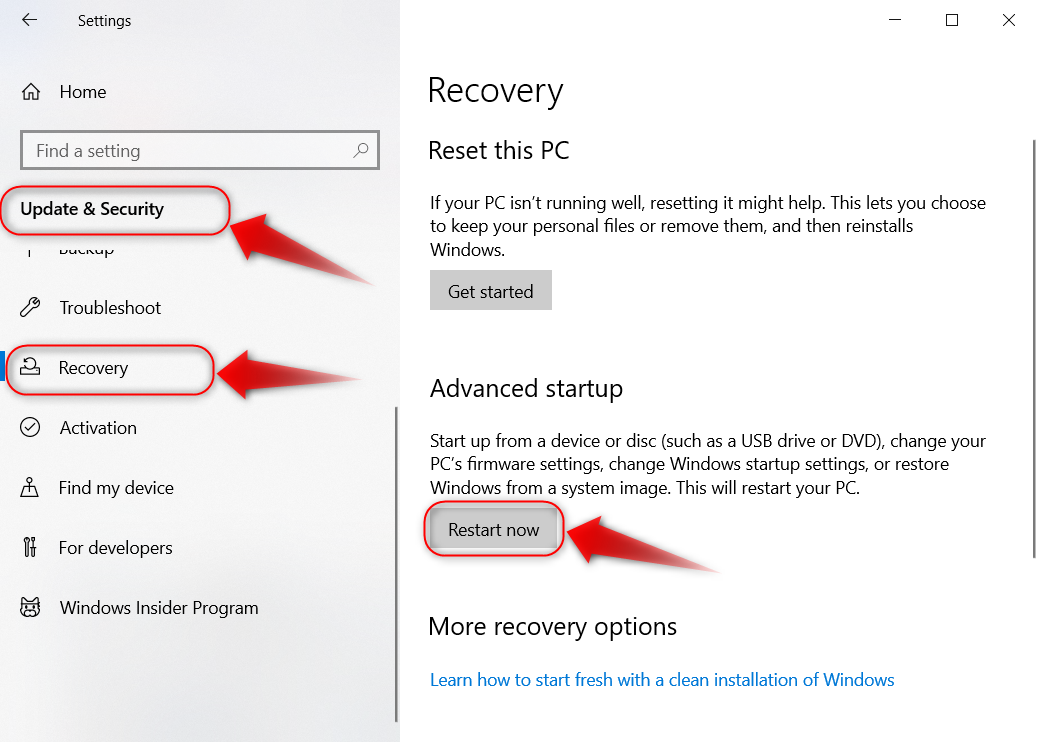Open the clean installation of Windows link
The width and height of the screenshot is (1038, 742).
662,680
